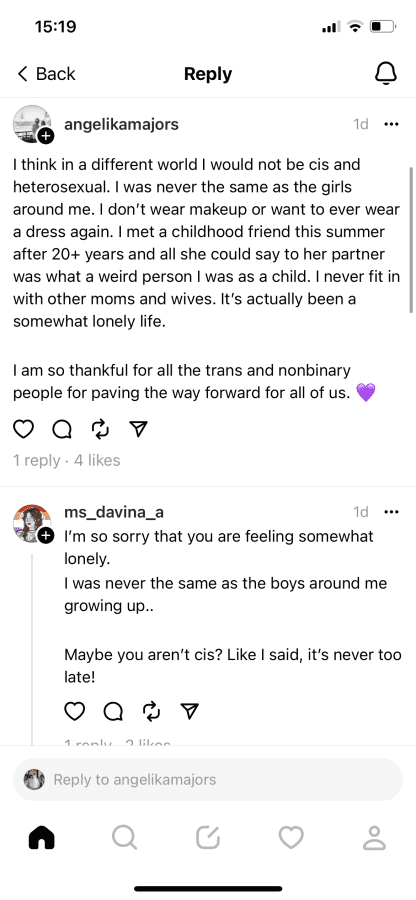Repost angelikamajors' post
Screen dimensions: 416x900
[100, 429]
